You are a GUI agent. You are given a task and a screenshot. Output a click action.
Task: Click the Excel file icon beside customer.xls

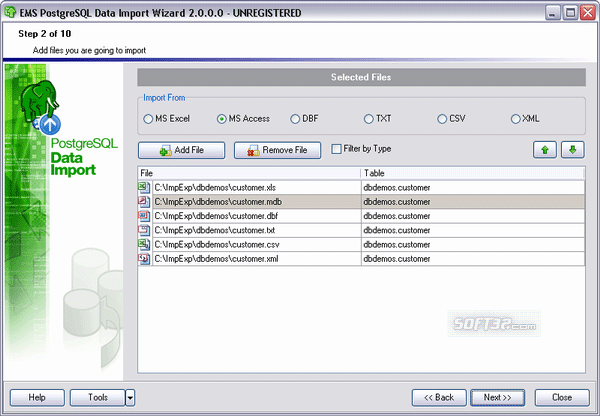[x=144, y=187]
